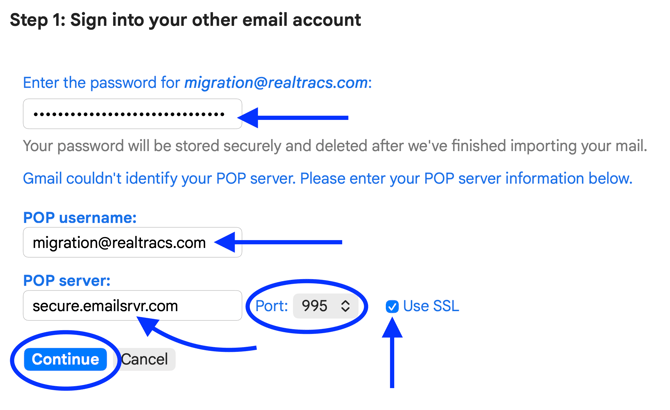Click the arrow pointing at the POP username field
This screenshot has width=670, height=410.
(x=290, y=242)
